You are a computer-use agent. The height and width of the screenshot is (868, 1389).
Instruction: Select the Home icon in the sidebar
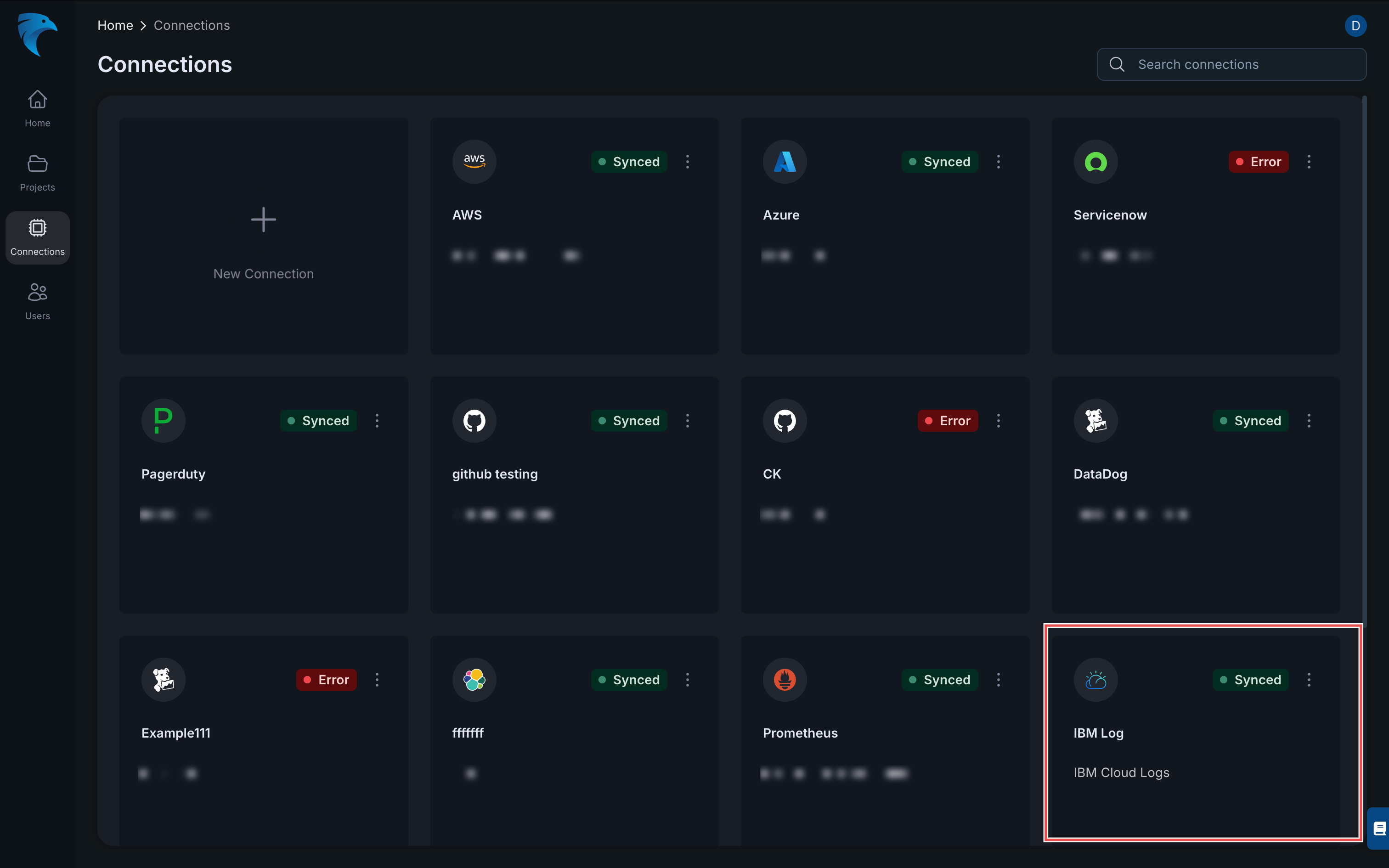(x=37, y=108)
